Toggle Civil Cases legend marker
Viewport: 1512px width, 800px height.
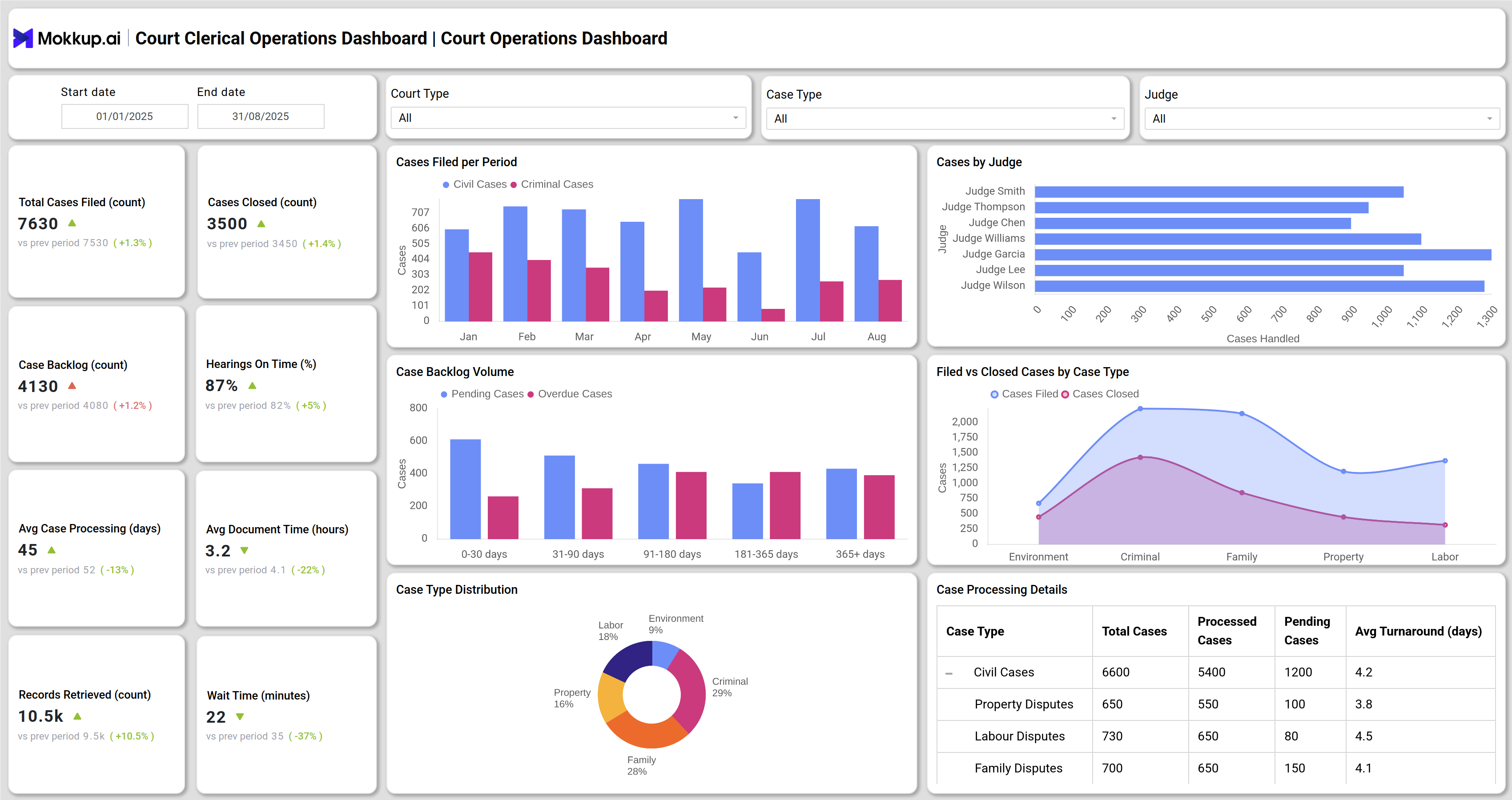pos(446,185)
